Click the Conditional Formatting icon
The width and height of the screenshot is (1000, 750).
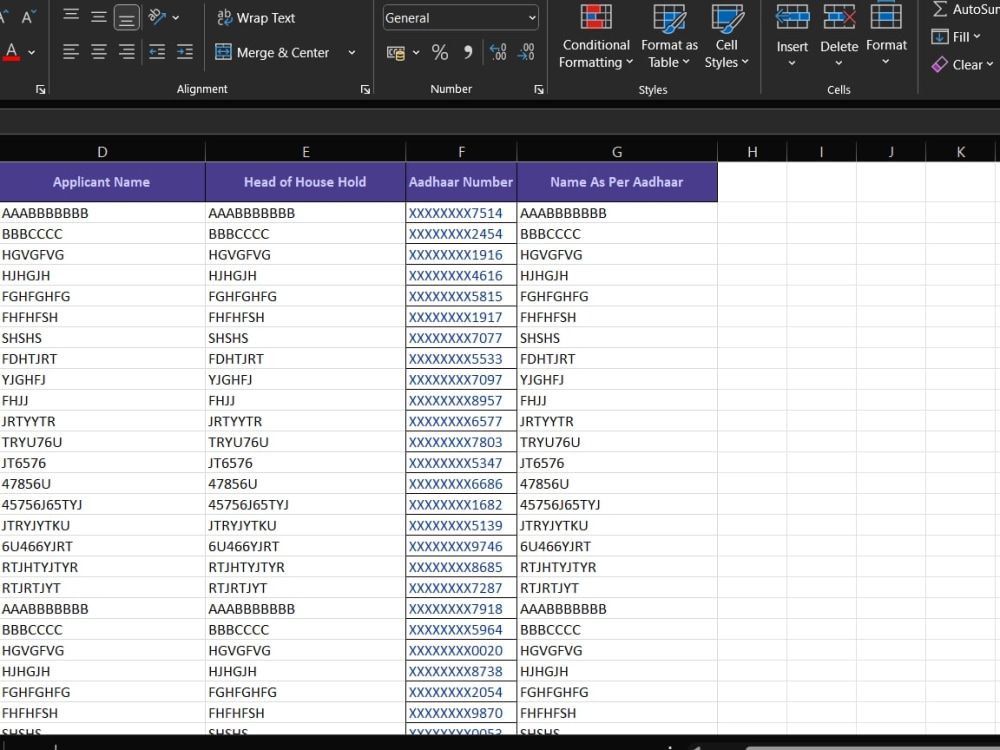(596, 17)
